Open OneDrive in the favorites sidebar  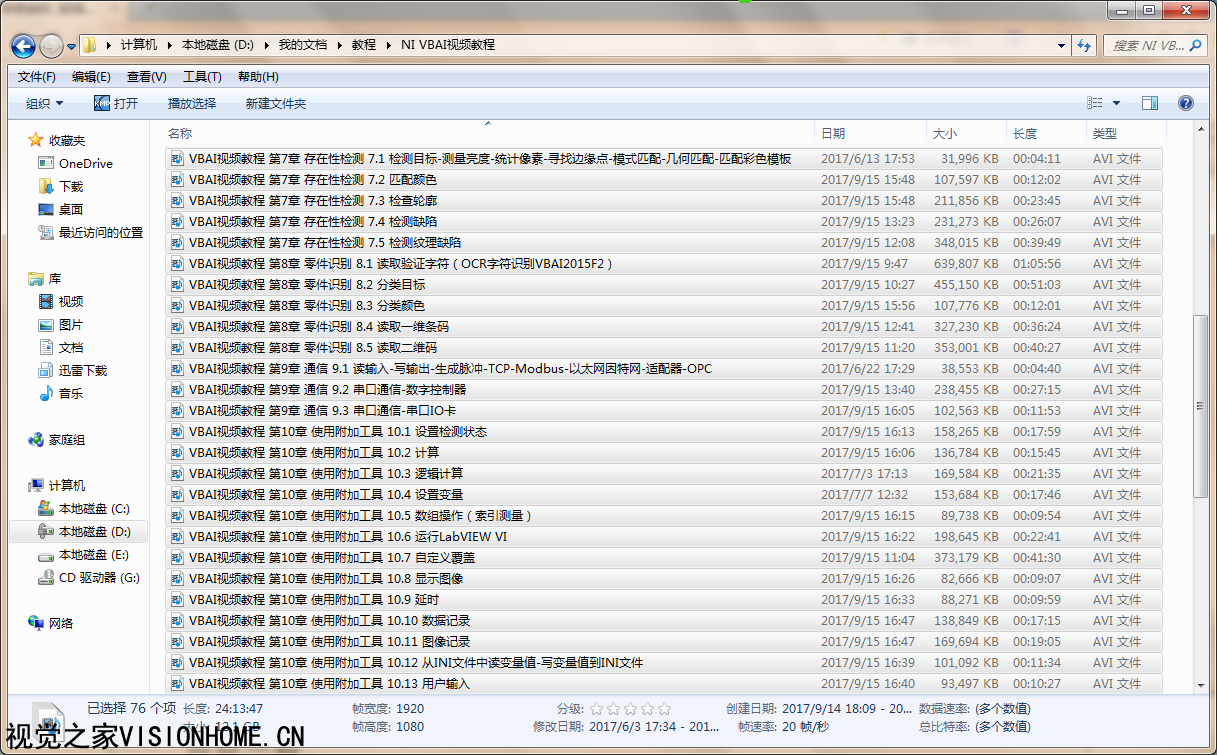pos(85,163)
